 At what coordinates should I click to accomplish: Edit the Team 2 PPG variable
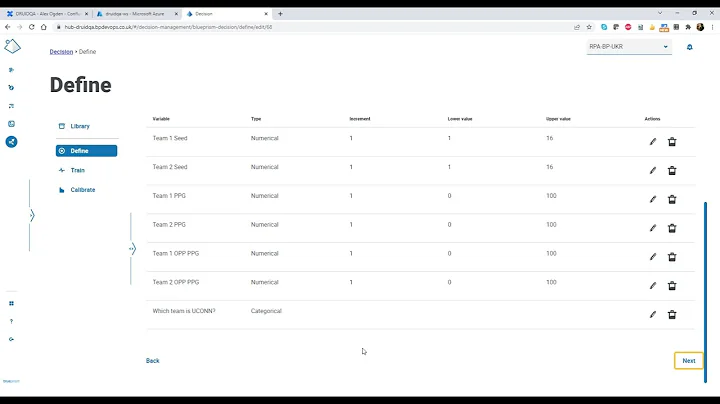click(x=652, y=228)
